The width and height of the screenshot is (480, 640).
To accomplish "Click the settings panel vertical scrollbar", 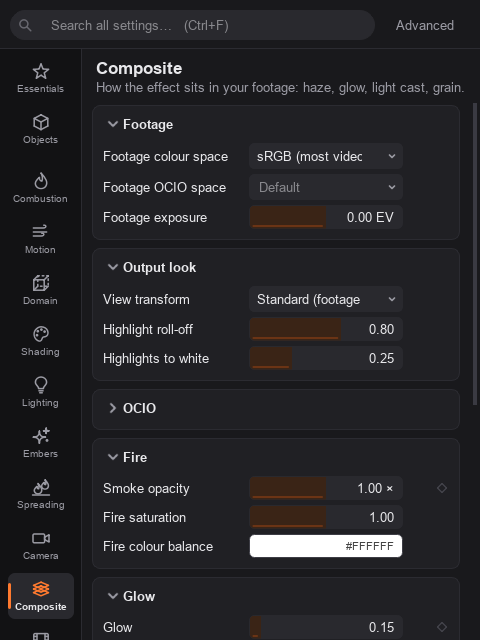I will pyautogui.click(x=475, y=253).
